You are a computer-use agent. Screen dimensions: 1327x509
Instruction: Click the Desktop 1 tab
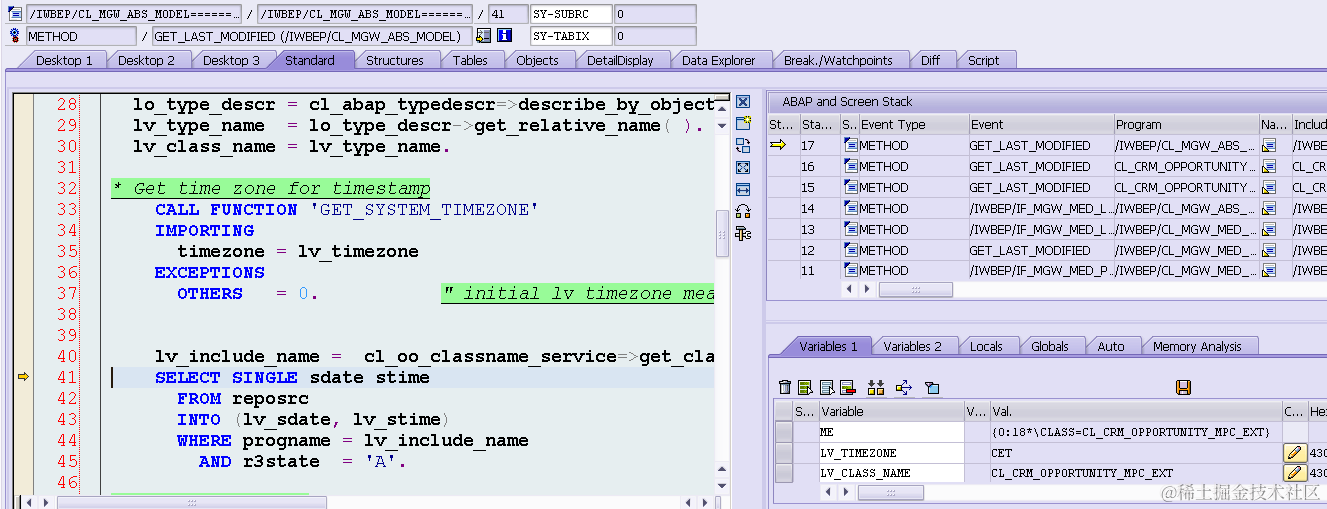64,60
